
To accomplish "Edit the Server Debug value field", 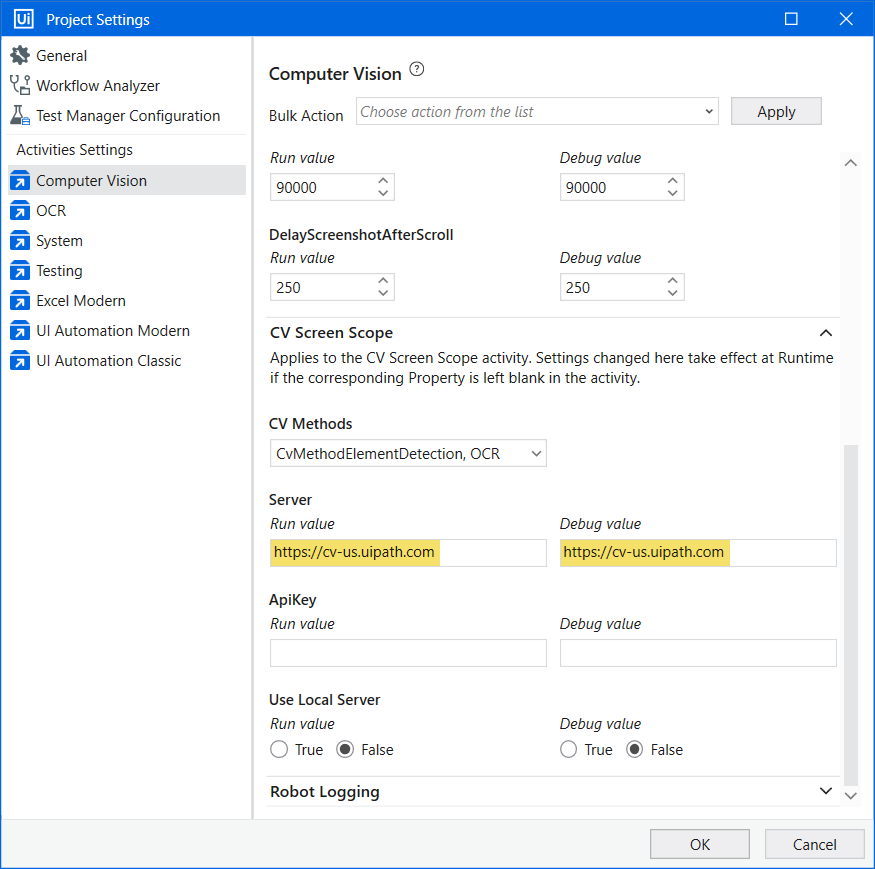I will coord(698,553).
